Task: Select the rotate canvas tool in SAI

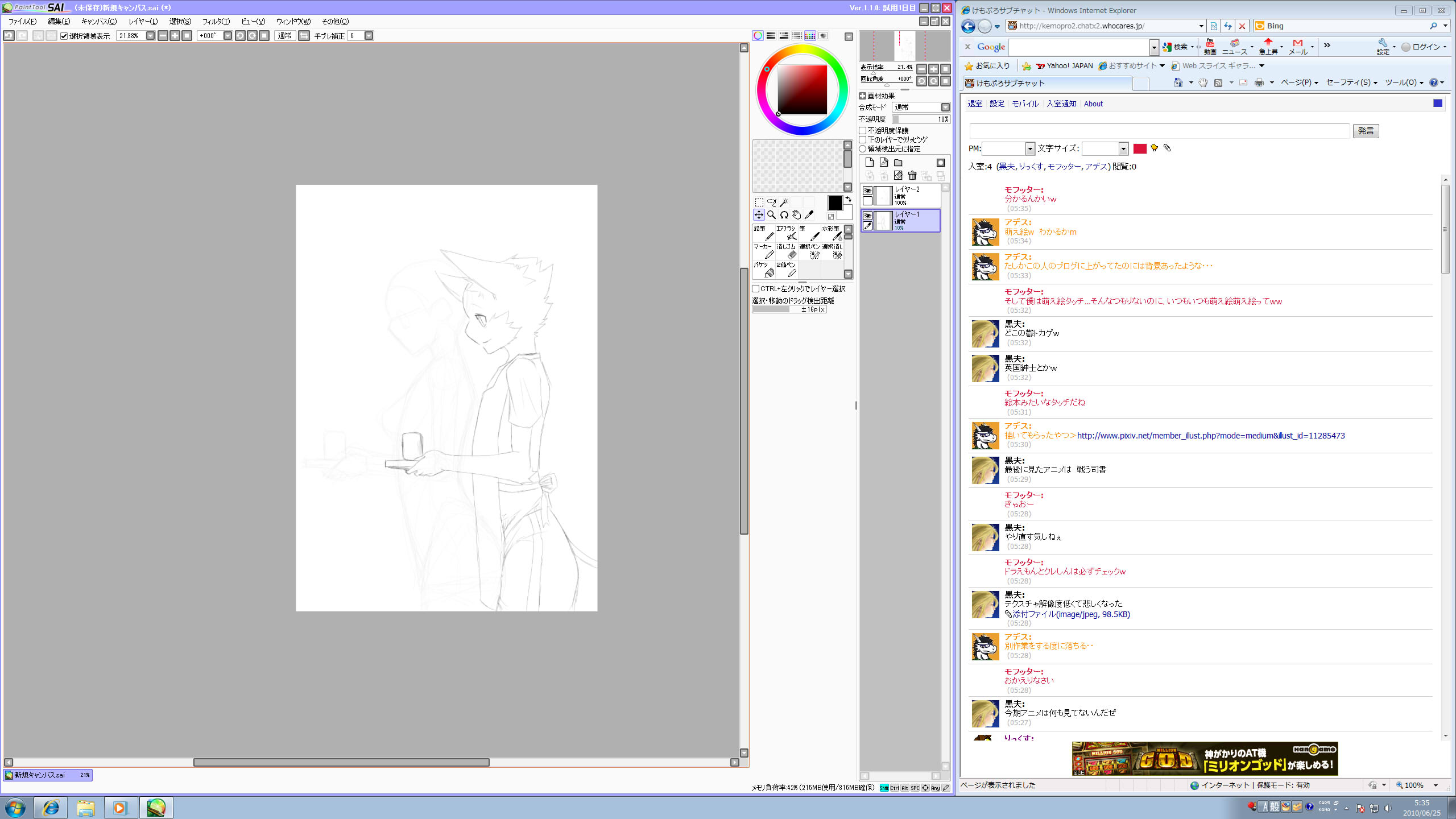Action: pos(784,215)
